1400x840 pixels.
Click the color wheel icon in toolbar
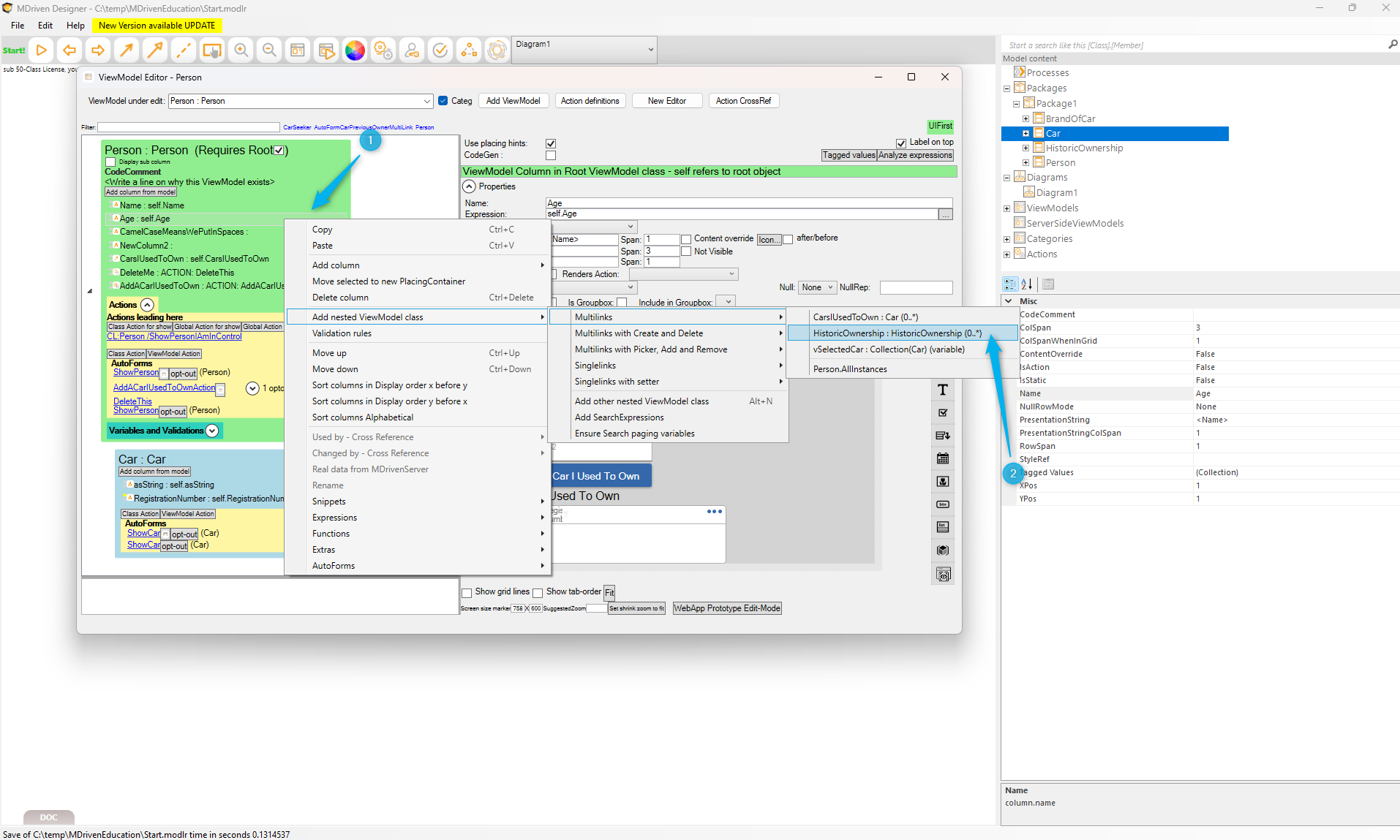coord(355,50)
